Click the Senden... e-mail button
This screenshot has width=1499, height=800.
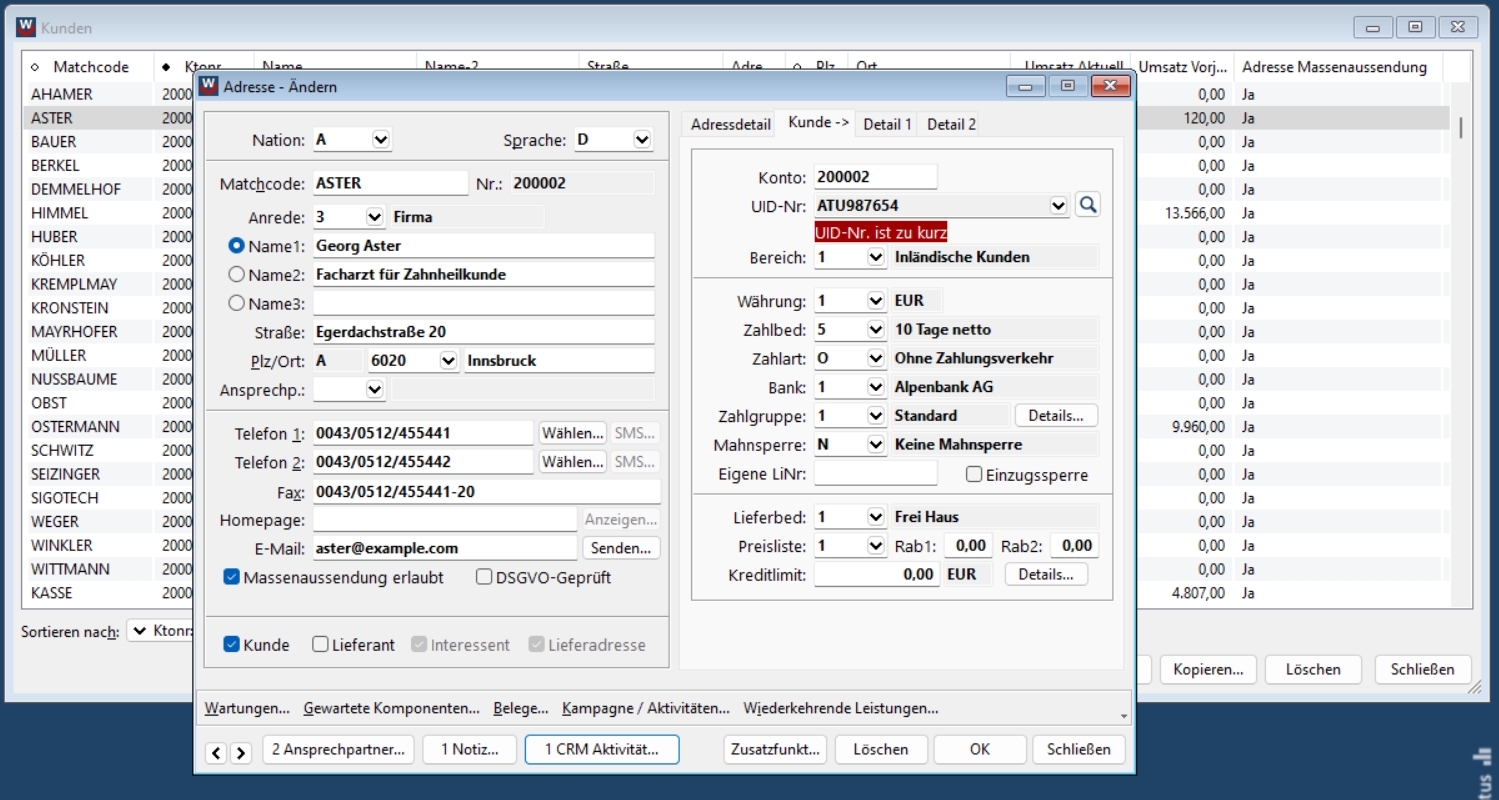621,548
